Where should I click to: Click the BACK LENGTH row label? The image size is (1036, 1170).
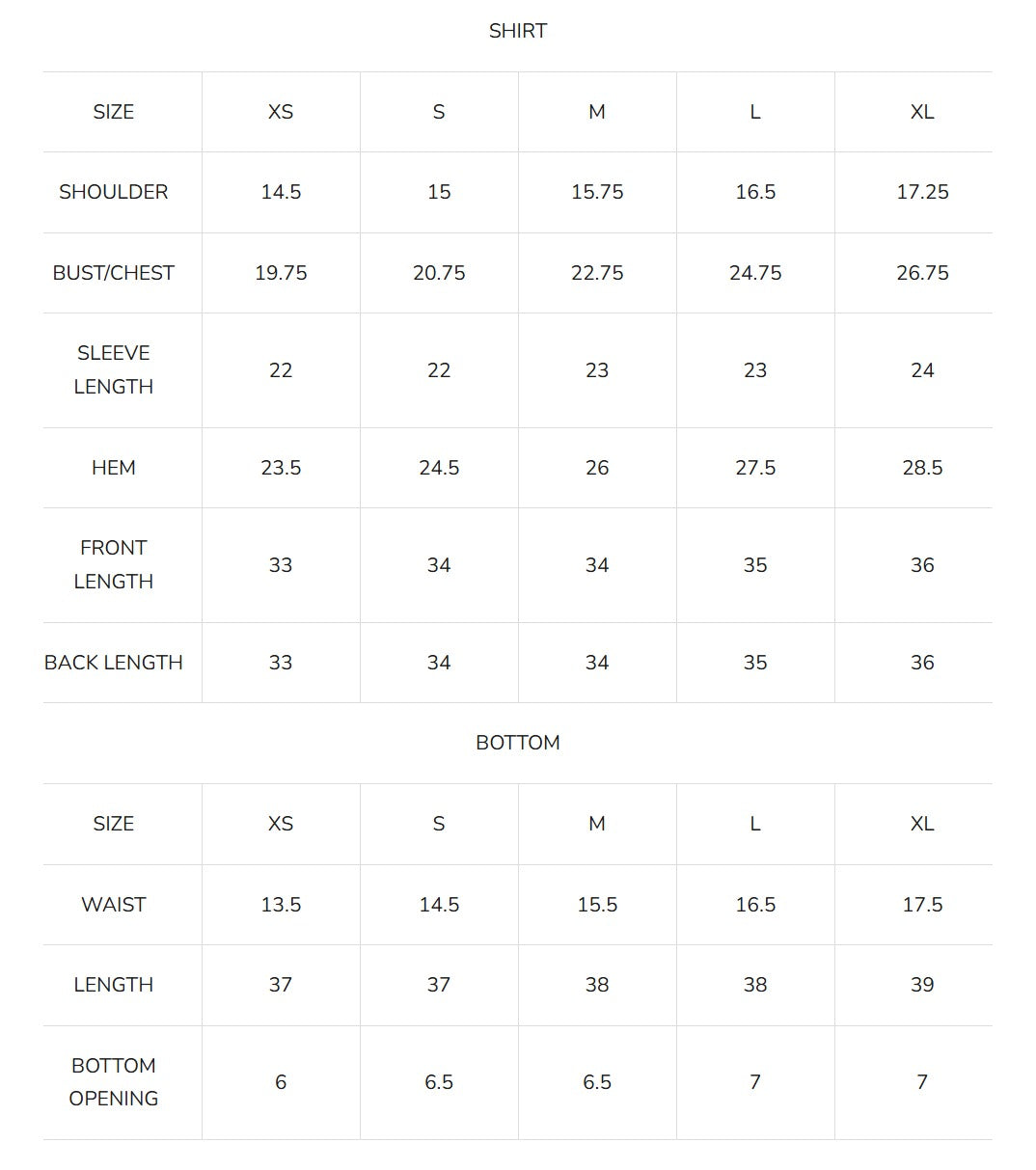pos(114,663)
